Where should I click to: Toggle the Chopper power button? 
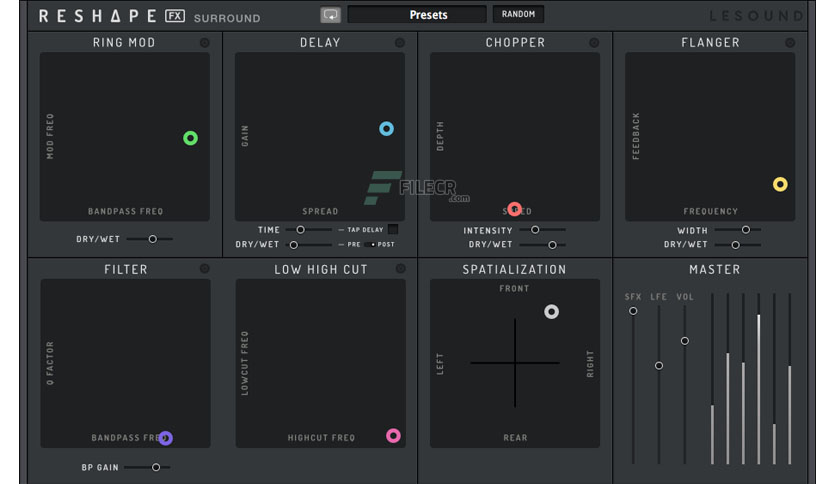click(x=594, y=43)
